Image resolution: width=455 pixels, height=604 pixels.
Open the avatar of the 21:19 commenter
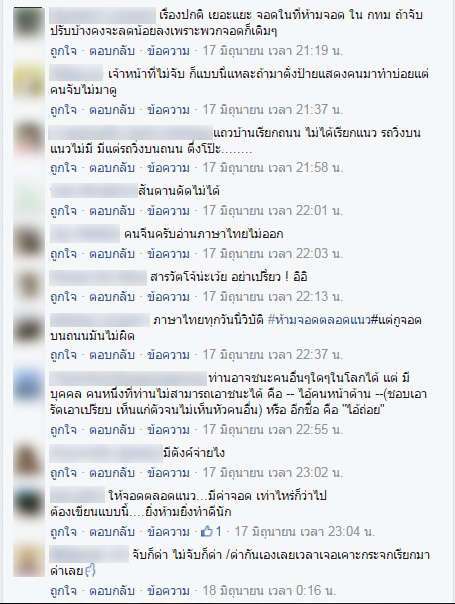click(x=29, y=23)
